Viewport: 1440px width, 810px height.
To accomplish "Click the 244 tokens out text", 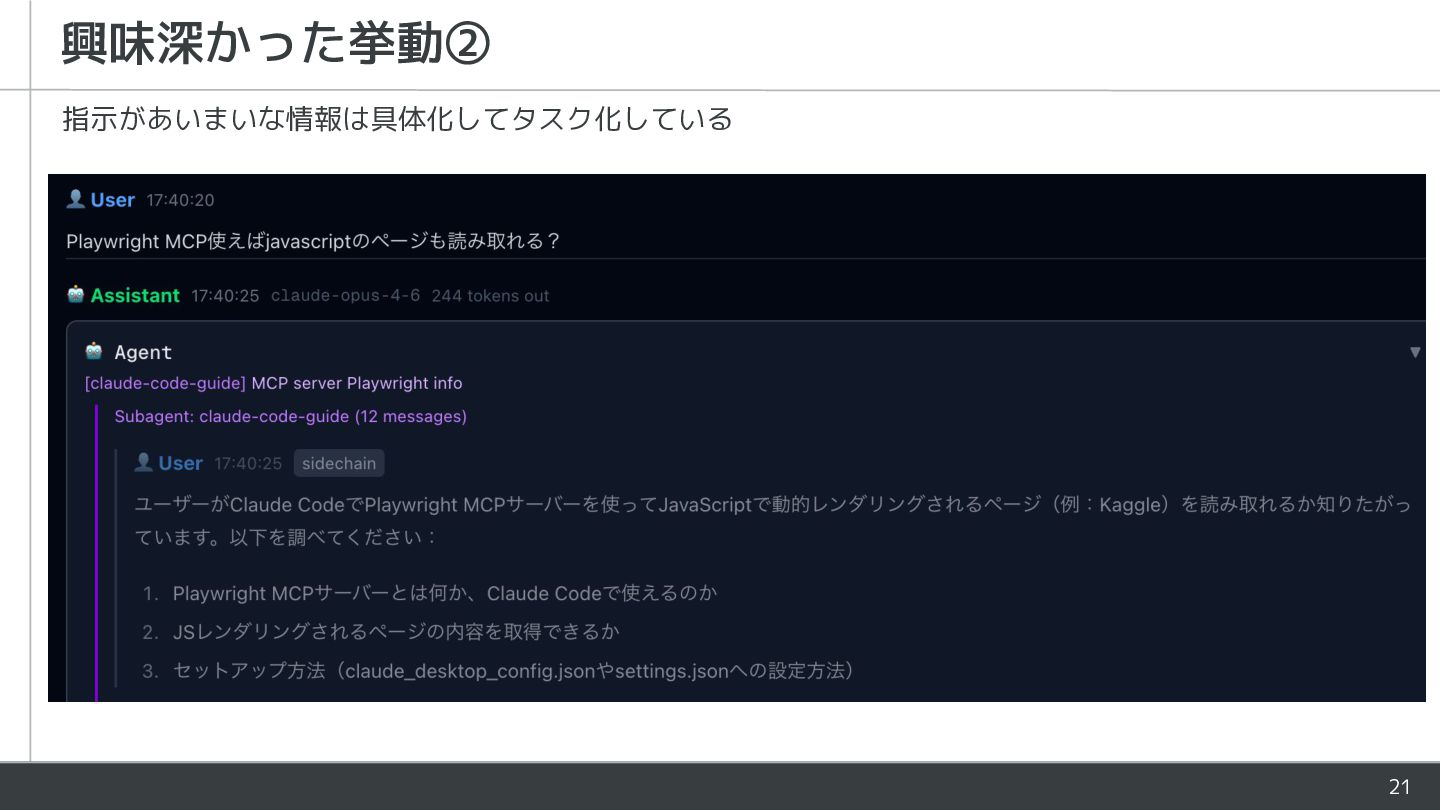I will (490, 296).
